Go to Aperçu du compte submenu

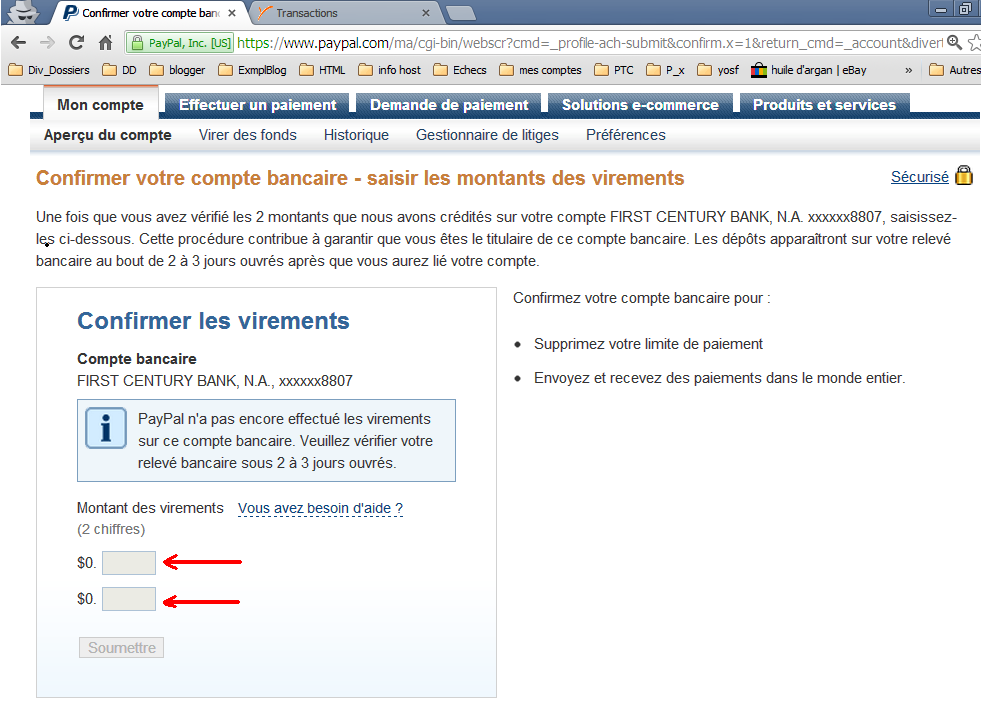108,135
